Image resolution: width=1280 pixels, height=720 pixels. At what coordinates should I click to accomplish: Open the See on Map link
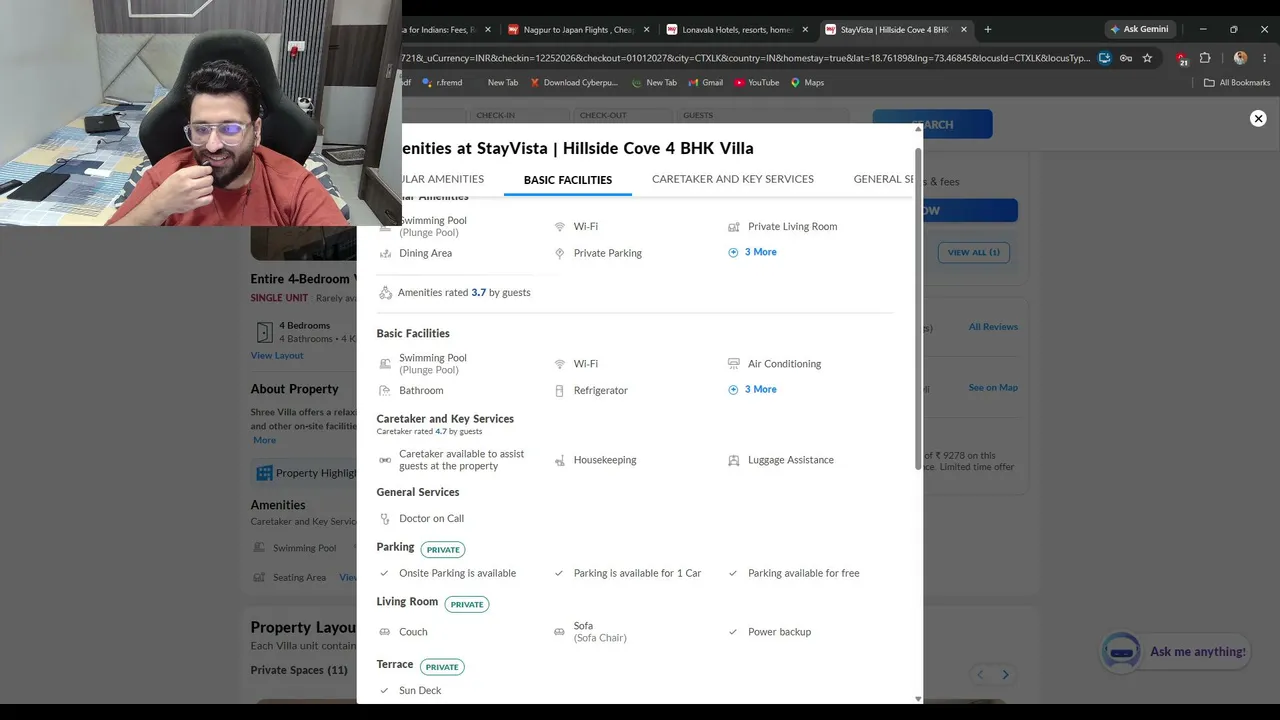[x=993, y=388]
